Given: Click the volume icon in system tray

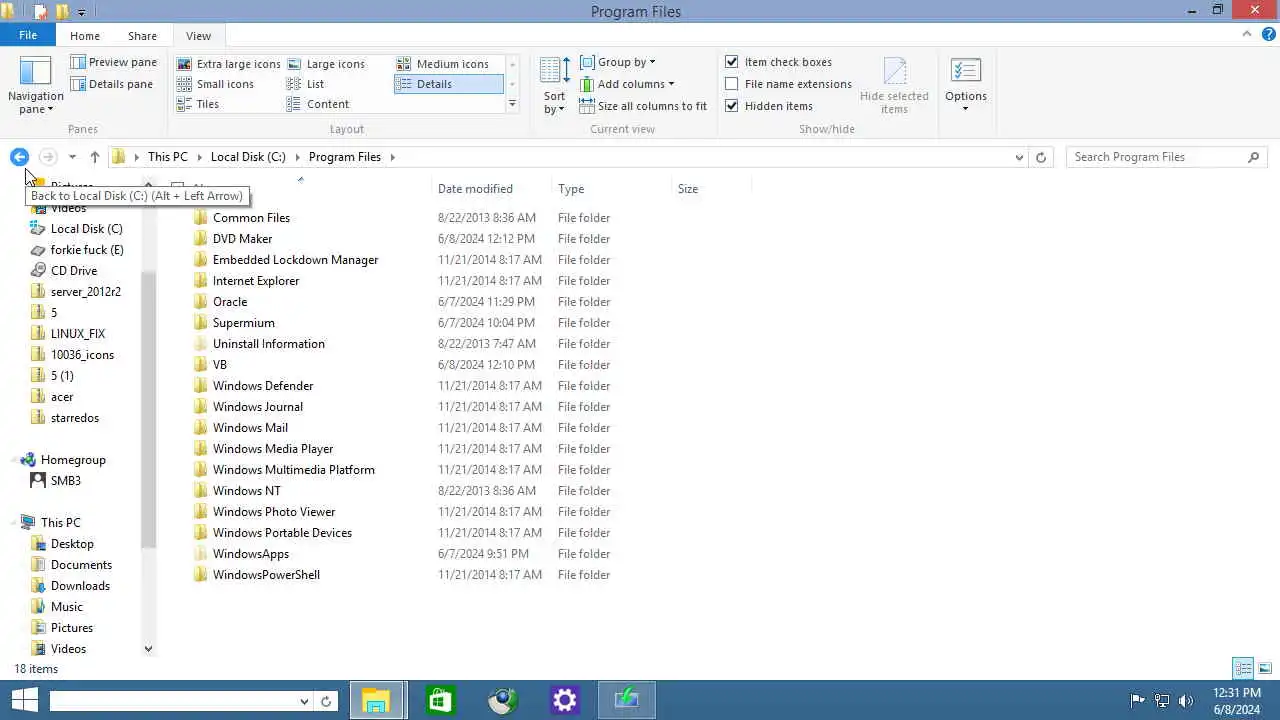Looking at the screenshot, I should coord(1186,701).
